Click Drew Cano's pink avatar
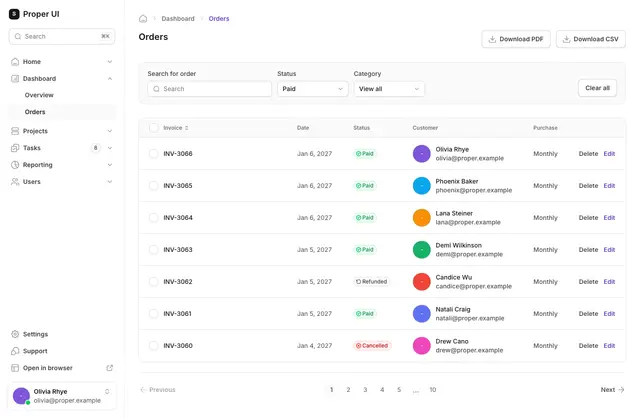Viewport: 640px width, 419px height. [x=422, y=346]
